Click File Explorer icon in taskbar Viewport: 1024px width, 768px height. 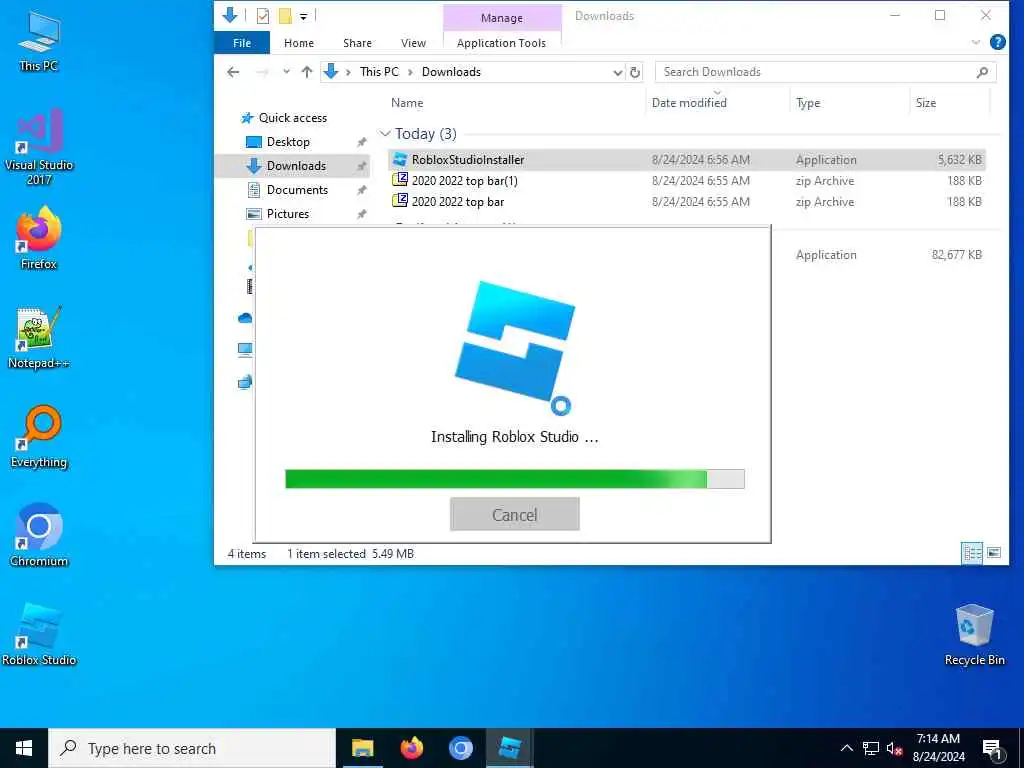coord(362,748)
